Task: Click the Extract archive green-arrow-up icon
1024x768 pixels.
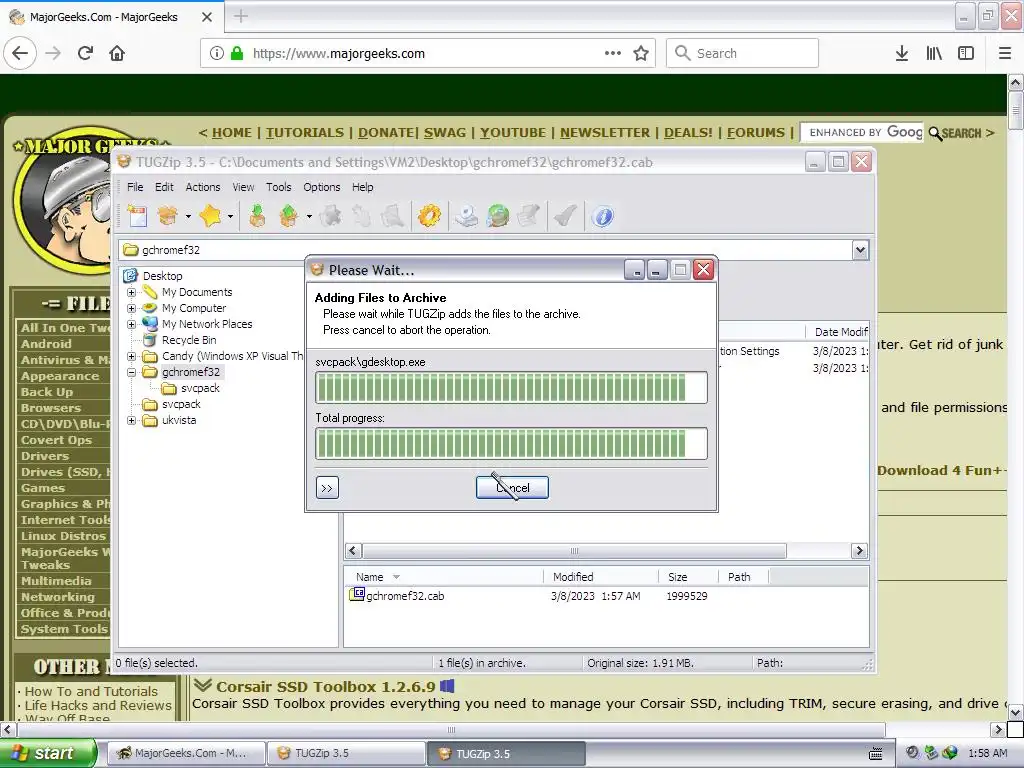Action: tap(289, 216)
